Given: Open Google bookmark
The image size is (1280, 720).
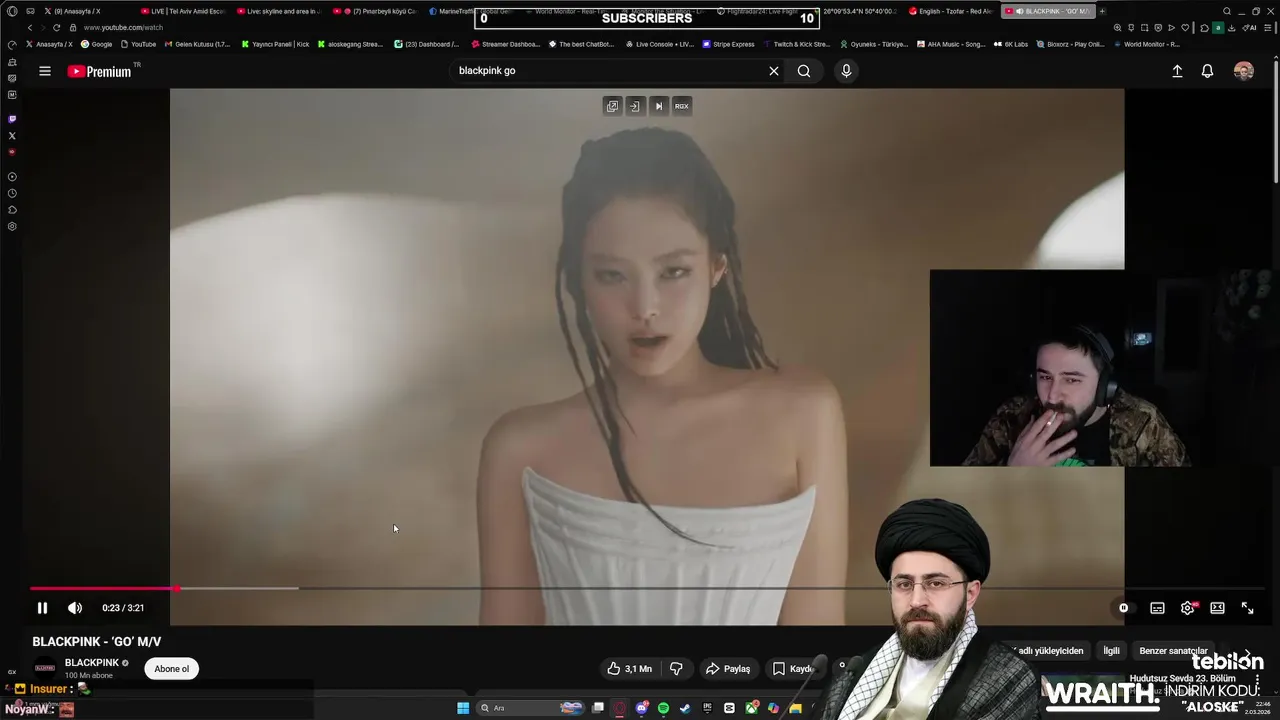Looking at the screenshot, I should tap(97, 44).
